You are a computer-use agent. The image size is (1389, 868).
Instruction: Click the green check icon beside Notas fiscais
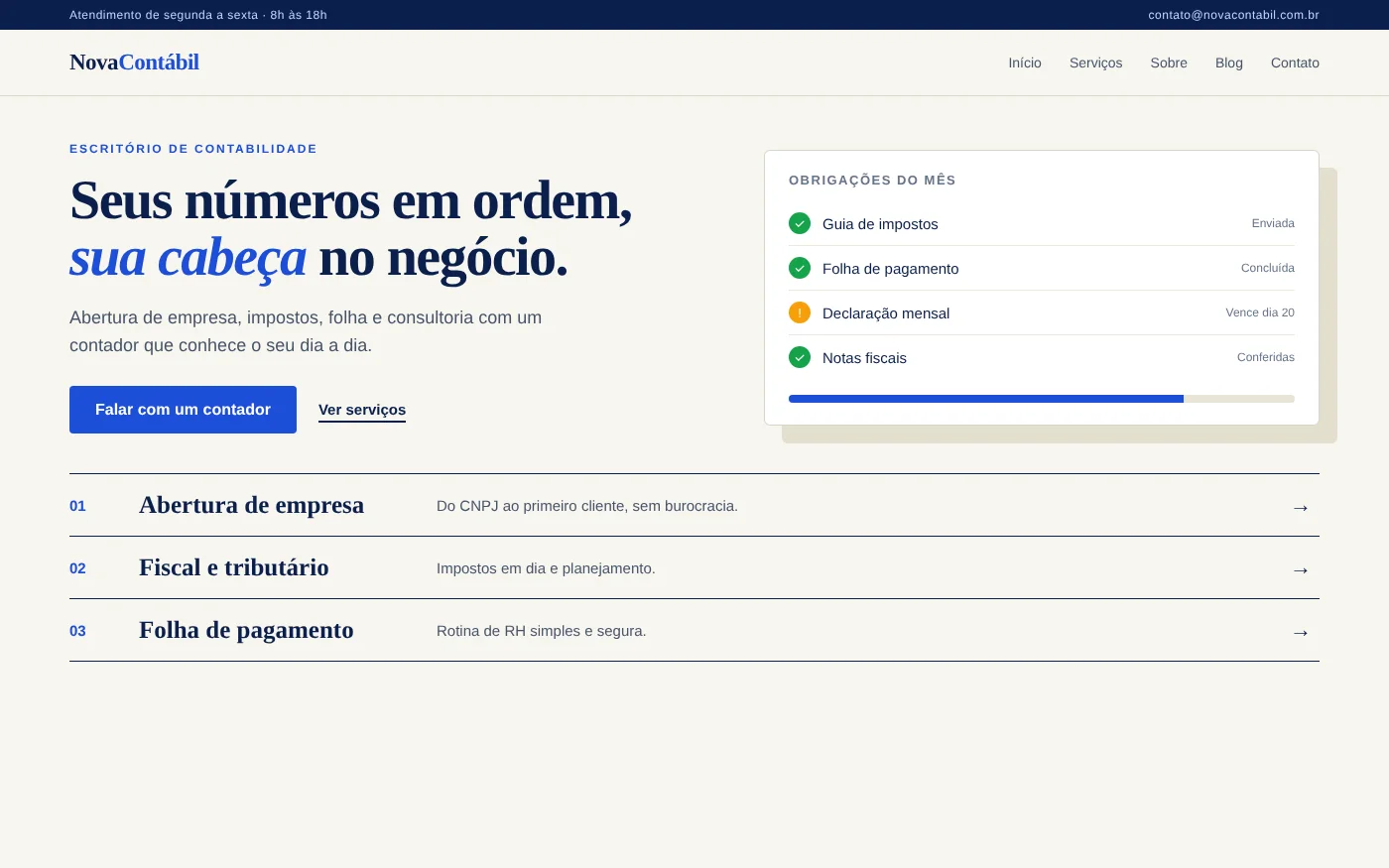(800, 357)
